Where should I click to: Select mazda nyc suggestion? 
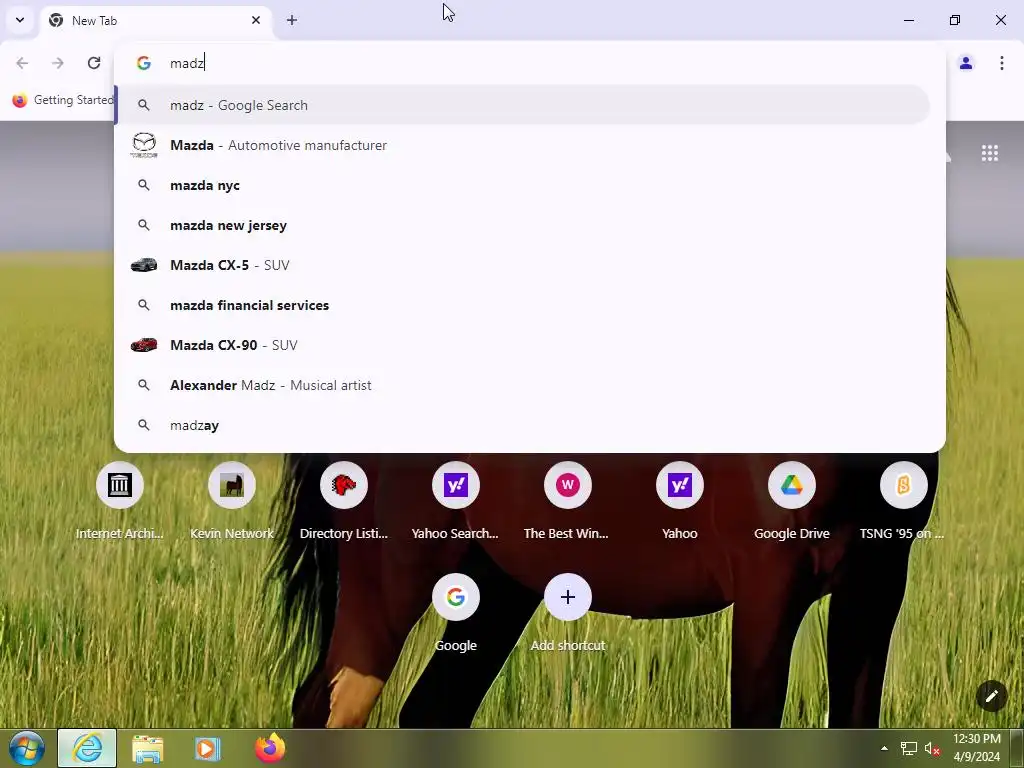pos(522,185)
